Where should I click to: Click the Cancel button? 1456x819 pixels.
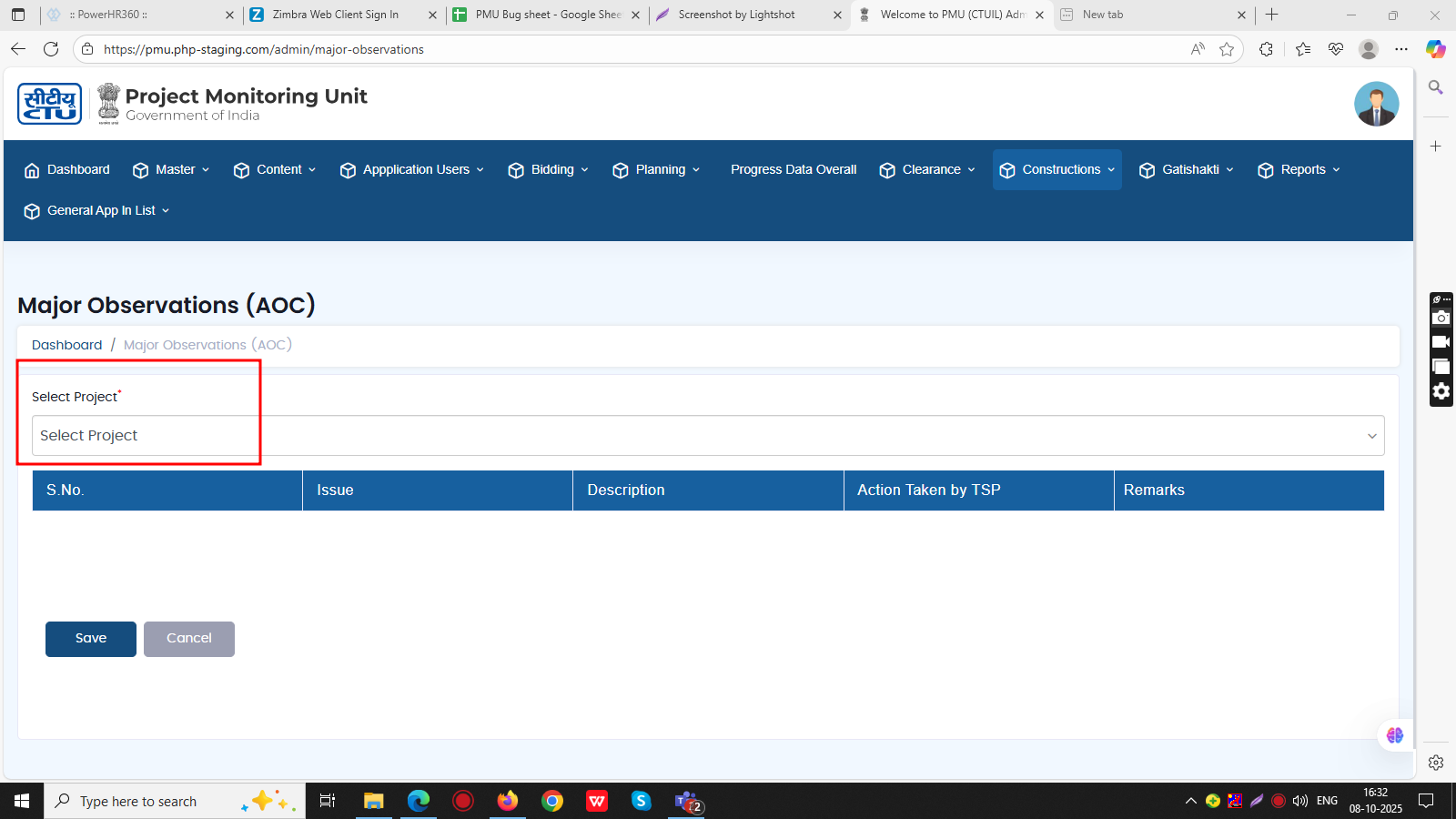189,639
